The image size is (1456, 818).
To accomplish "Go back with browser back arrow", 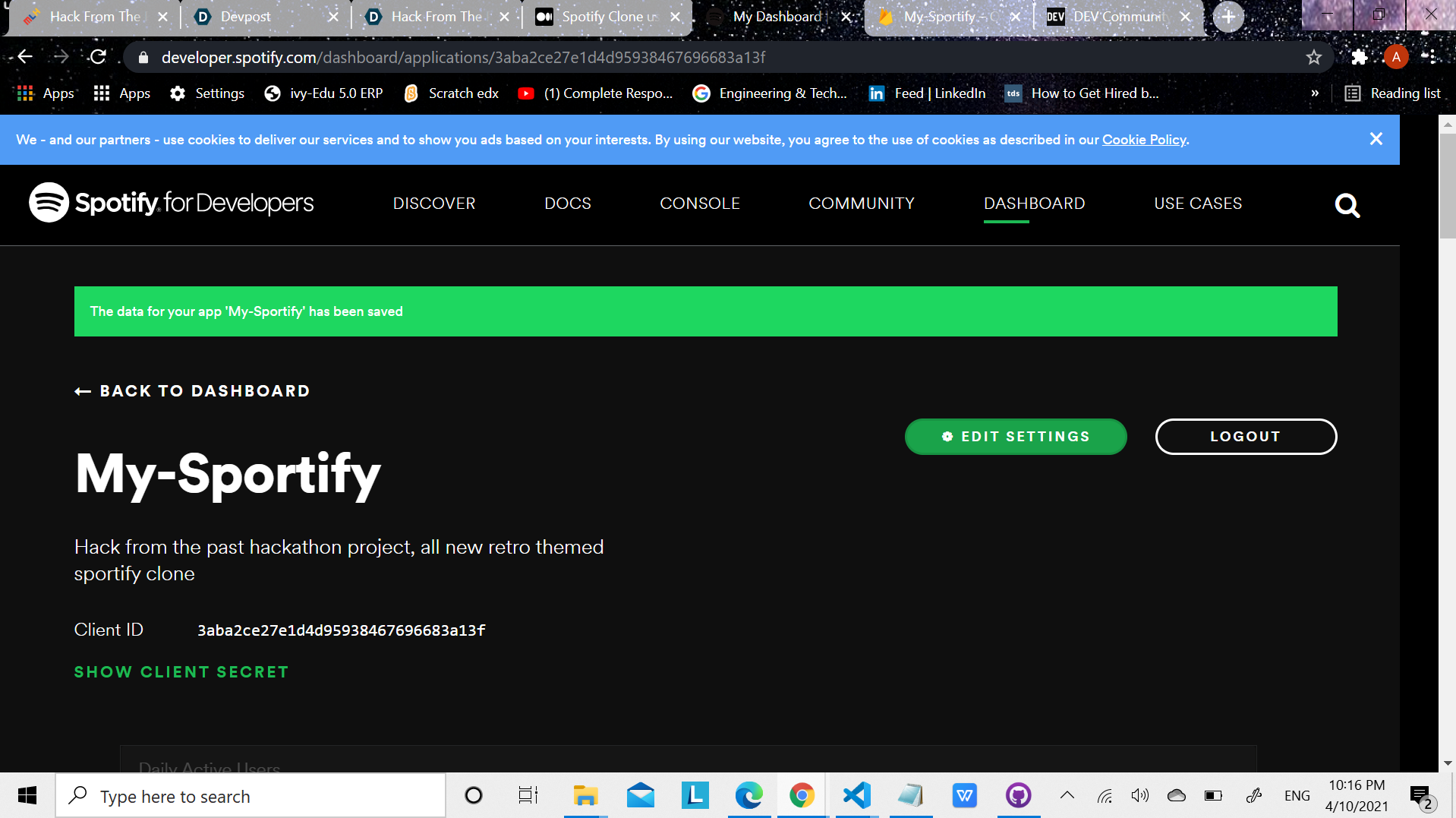I will click(x=25, y=57).
